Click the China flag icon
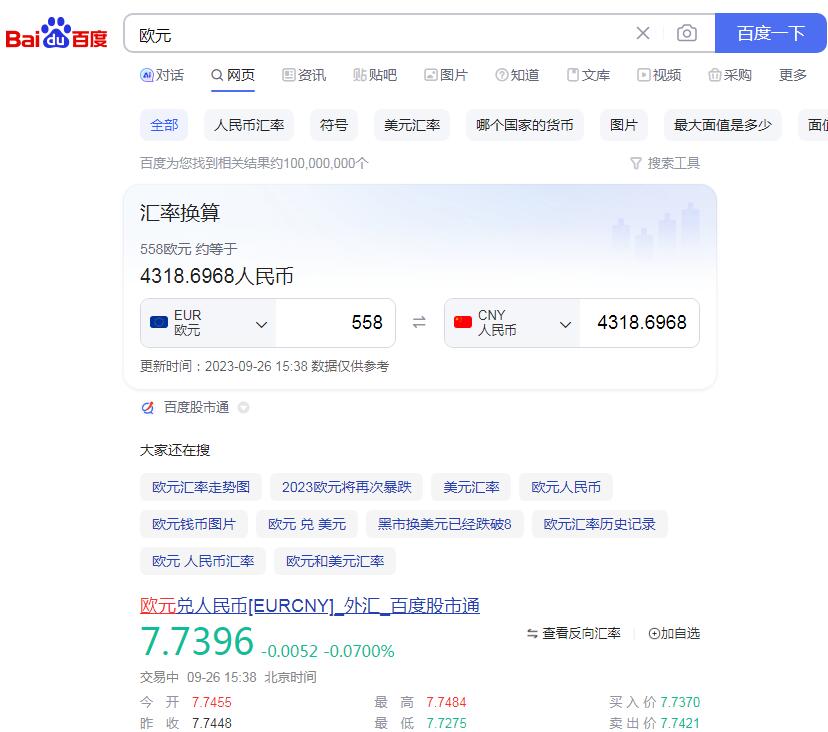 (x=463, y=322)
